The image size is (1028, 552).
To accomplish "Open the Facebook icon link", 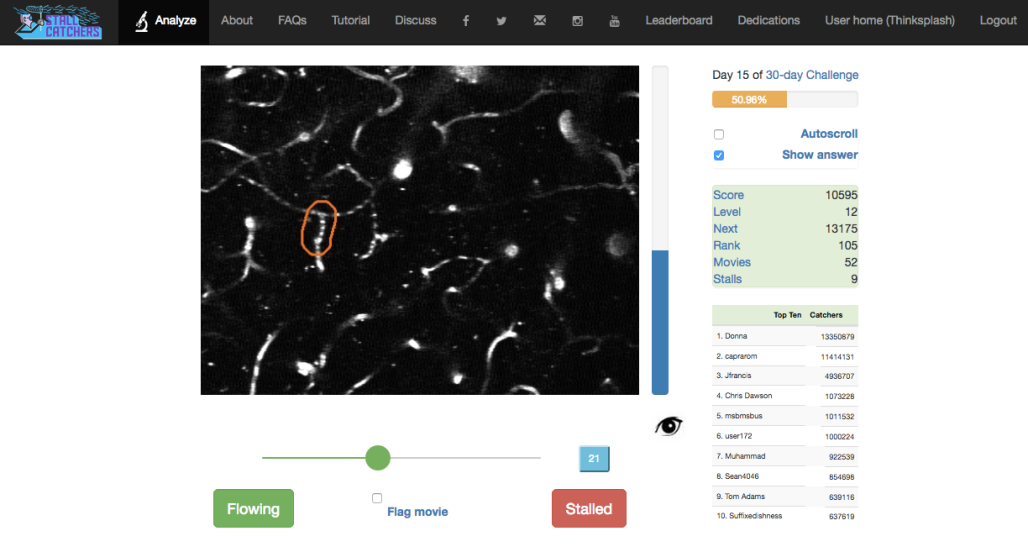I will (x=466, y=21).
